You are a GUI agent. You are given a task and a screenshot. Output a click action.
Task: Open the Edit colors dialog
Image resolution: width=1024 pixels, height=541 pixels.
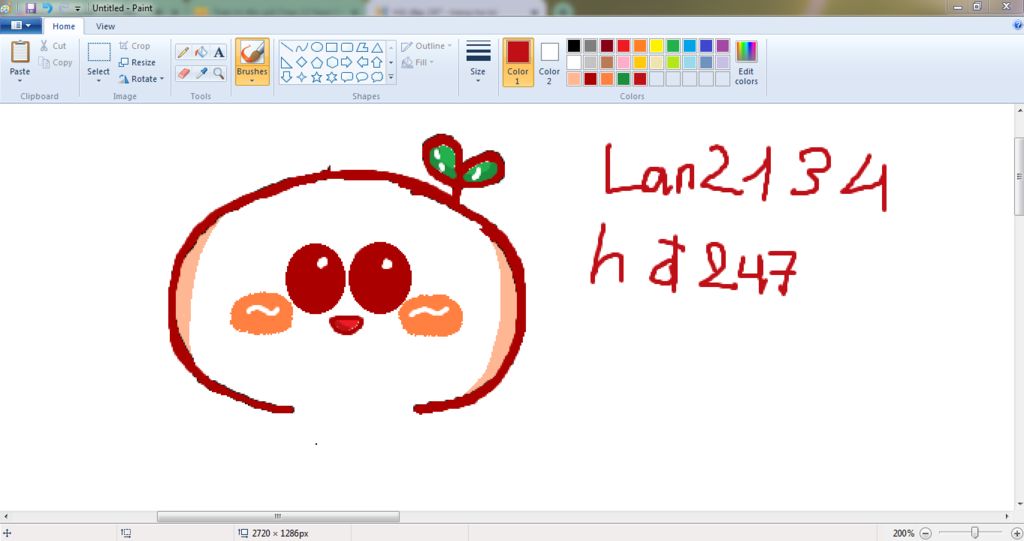click(x=746, y=62)
